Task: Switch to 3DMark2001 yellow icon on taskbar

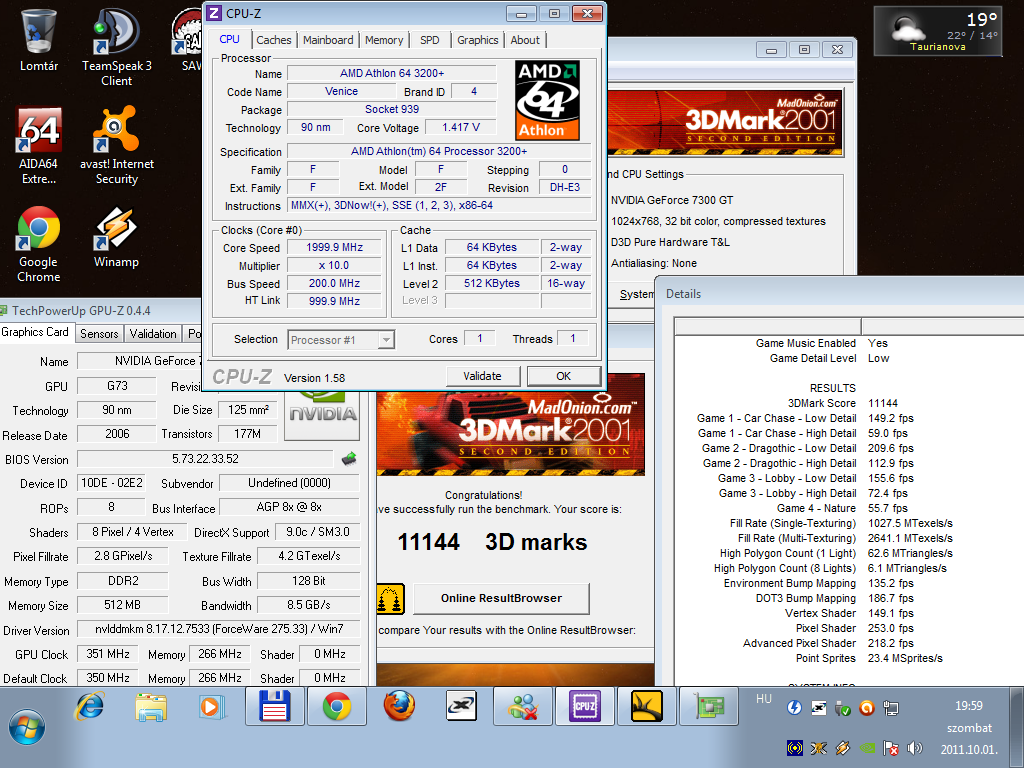Action: pyautogui.click(x=647, y=707)
